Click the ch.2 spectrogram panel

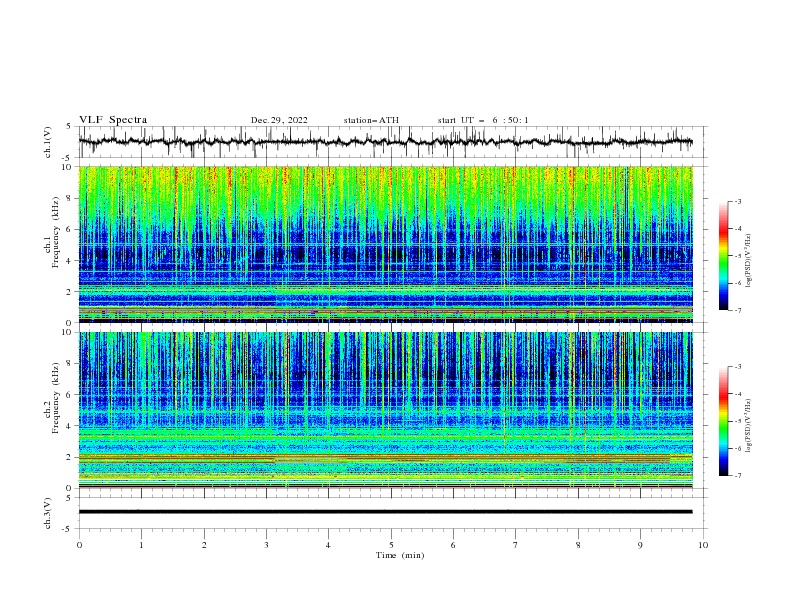[x=385, y=410]
